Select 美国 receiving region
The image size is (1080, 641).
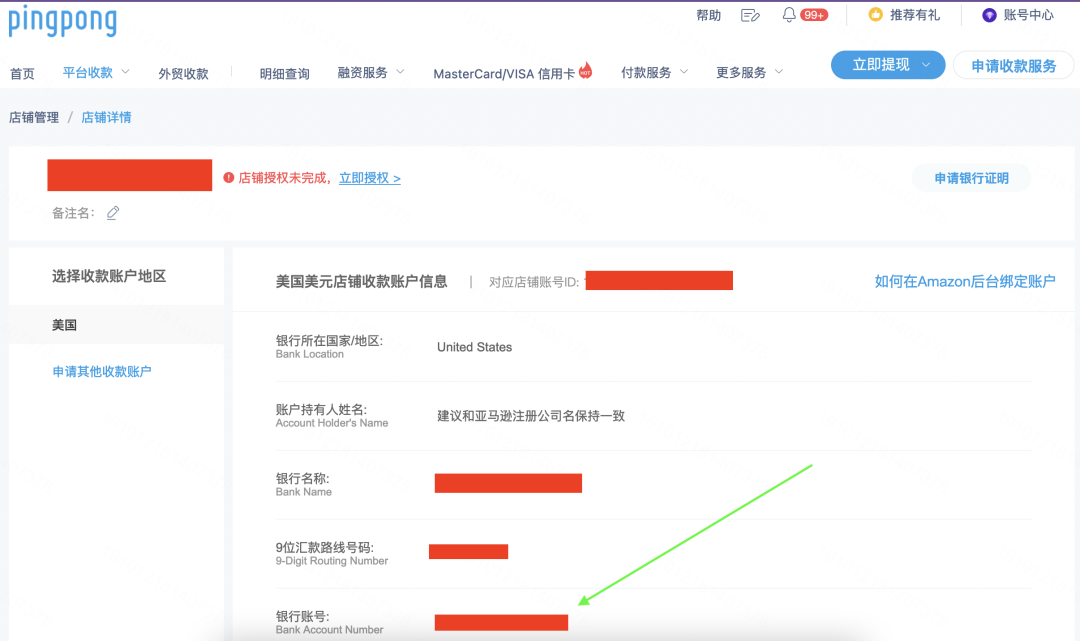116,325
